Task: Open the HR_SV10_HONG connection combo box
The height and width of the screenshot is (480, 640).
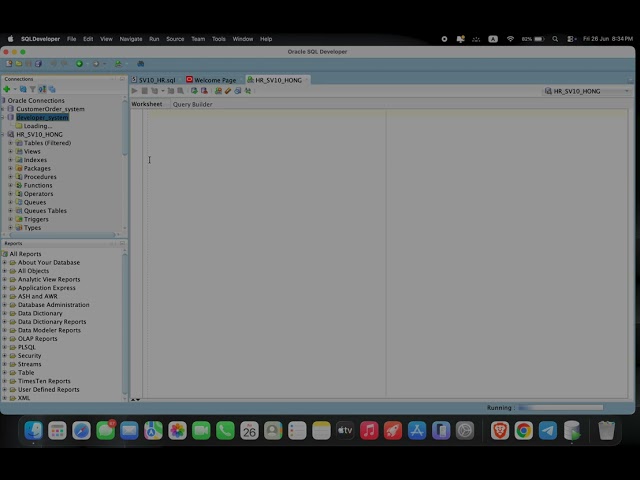Action: (587, 91)
